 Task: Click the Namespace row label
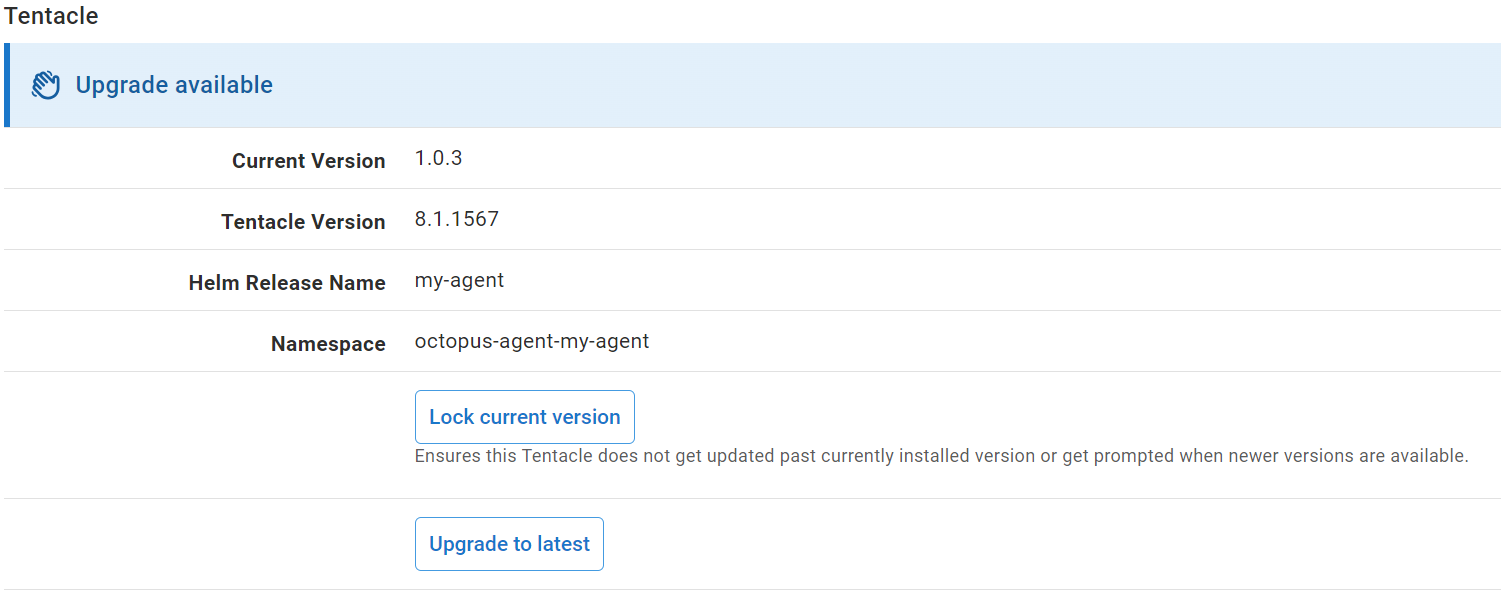328,343
